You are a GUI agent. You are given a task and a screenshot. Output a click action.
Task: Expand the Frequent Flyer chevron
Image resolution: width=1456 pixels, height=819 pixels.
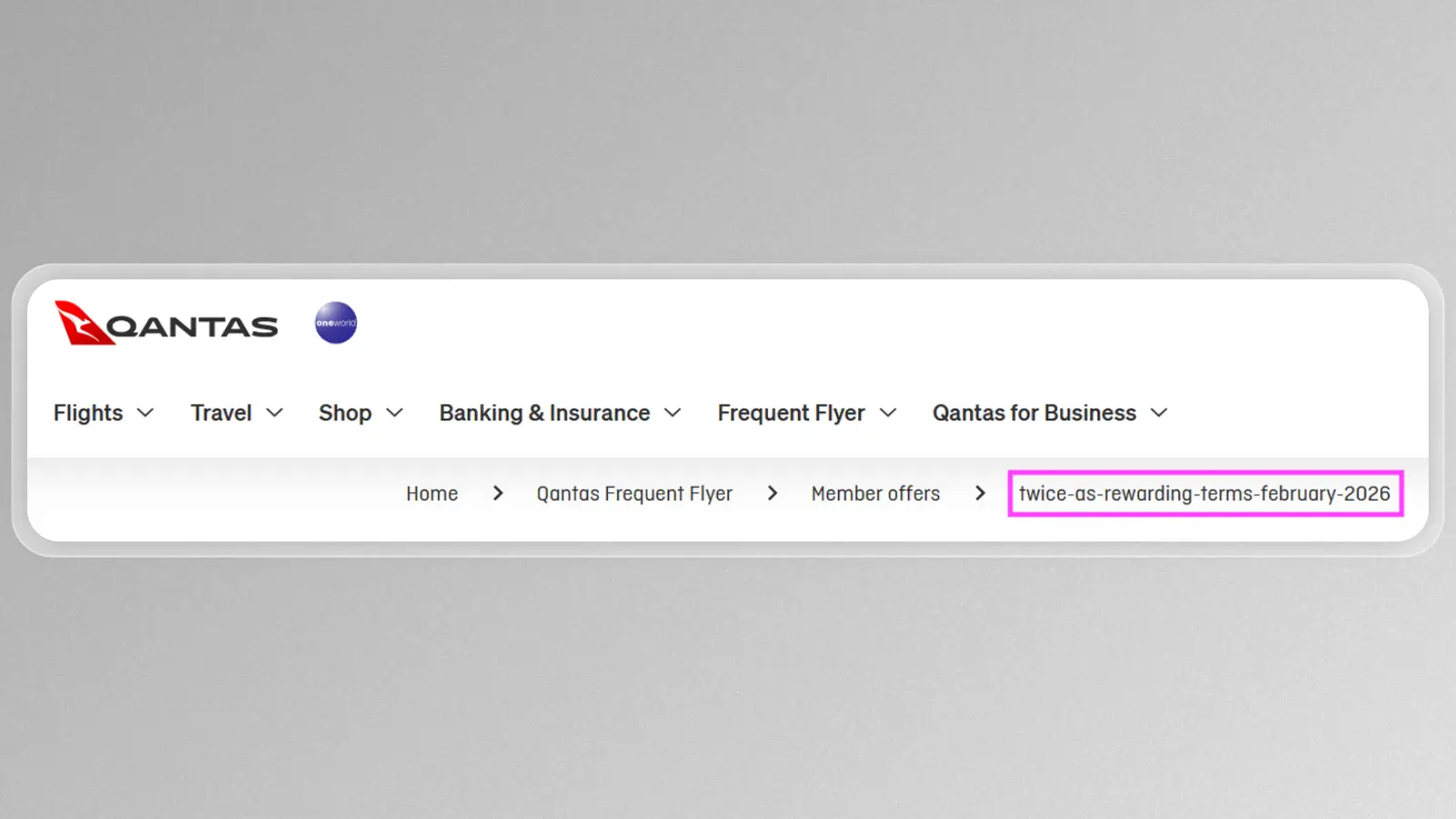888,413
